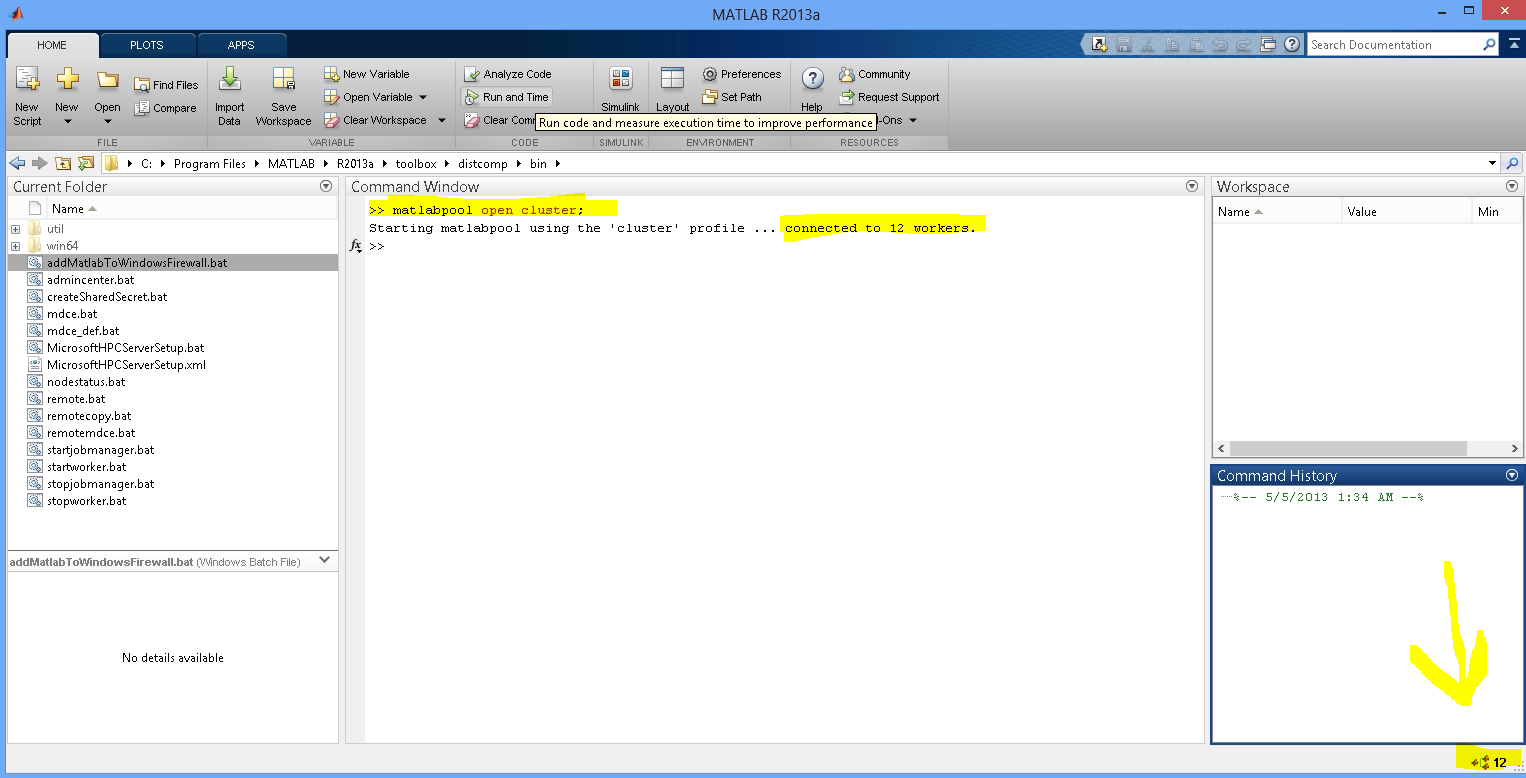Click the up one level folder icon
This screenshot has height=778, width=1526.
(63, 163)
